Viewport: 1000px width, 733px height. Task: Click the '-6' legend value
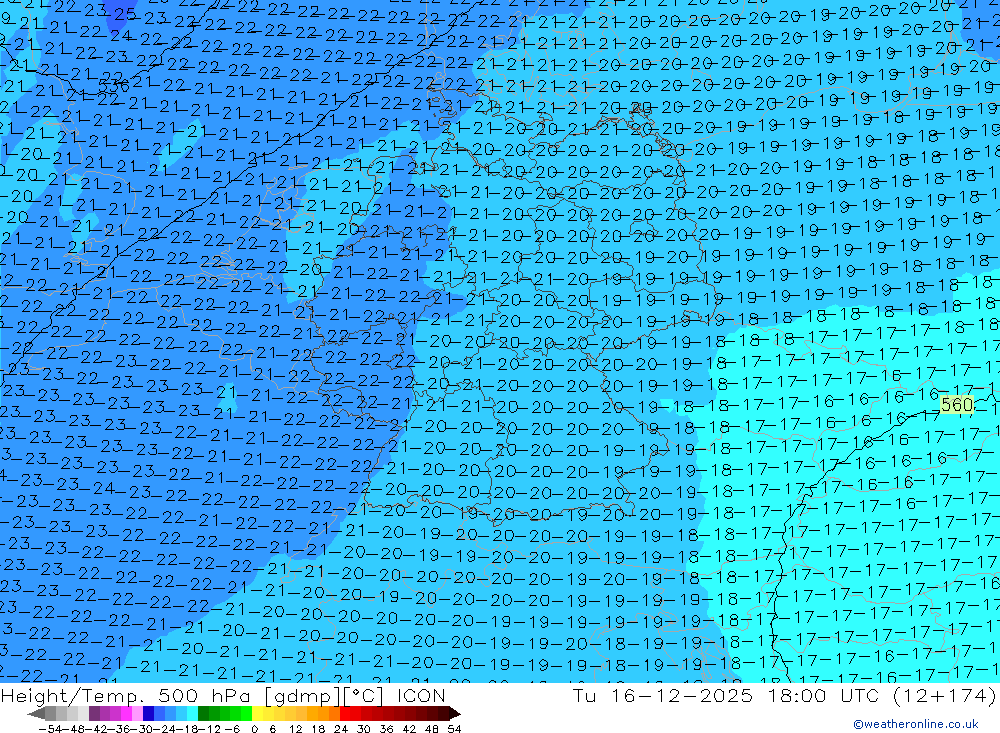(232, 729)
